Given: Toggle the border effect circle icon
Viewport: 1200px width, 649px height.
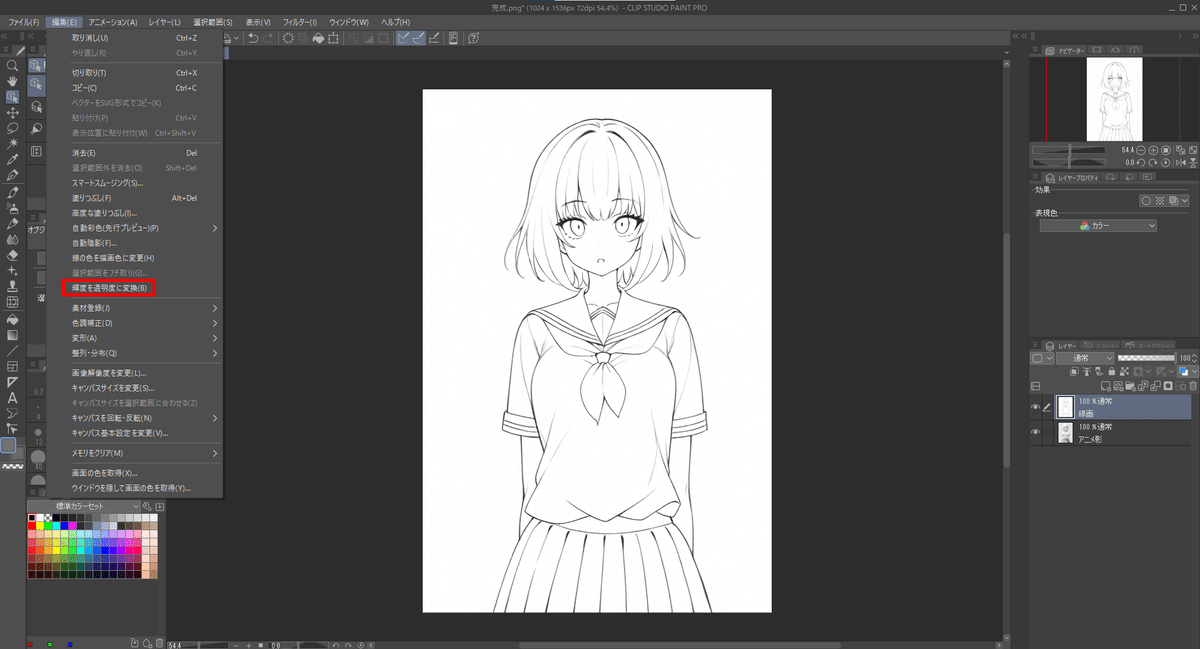Looking at the screenshot, I should point(1146,201).
